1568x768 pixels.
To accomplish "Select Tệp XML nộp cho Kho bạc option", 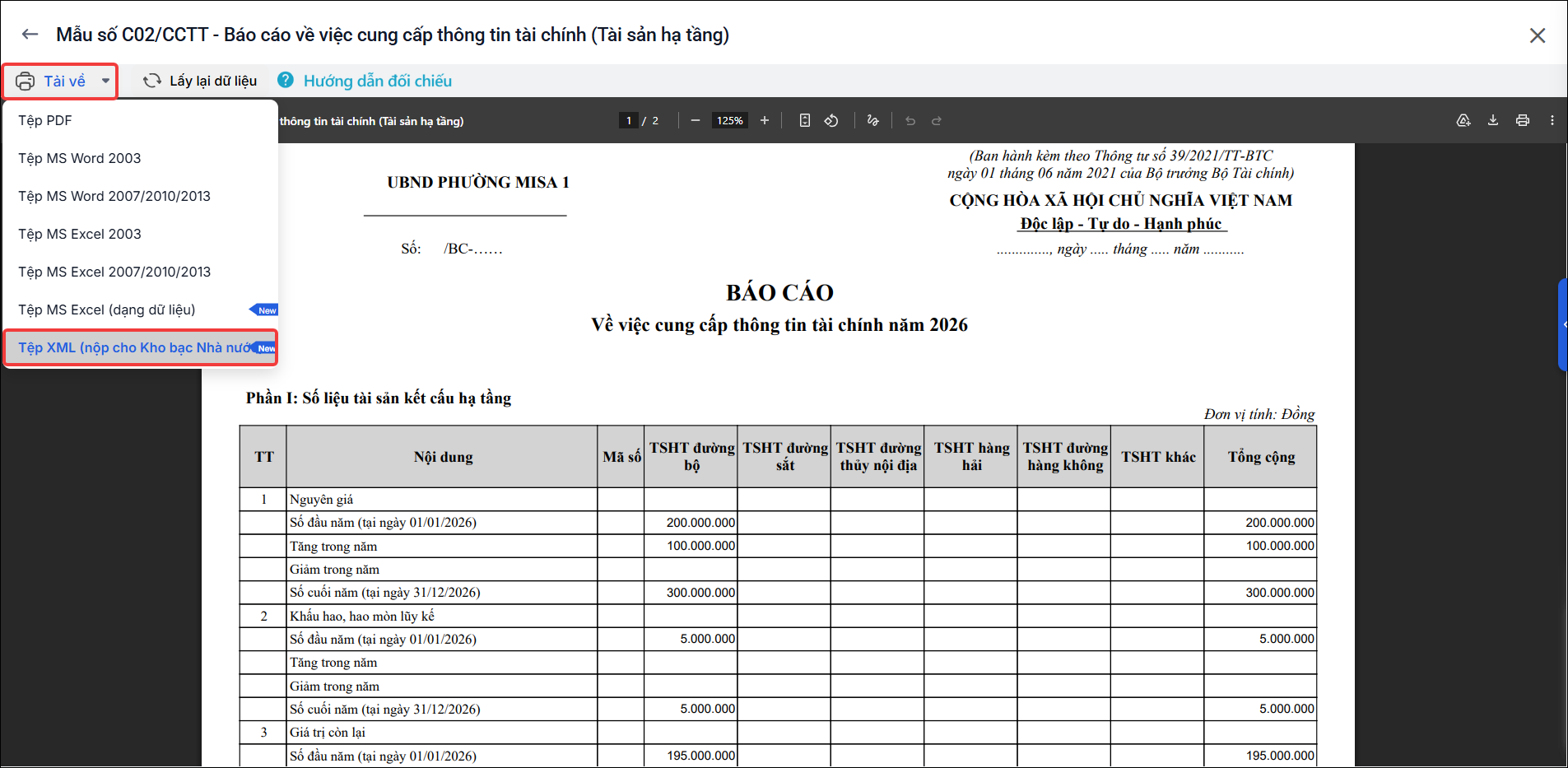I will click(141, 347).
